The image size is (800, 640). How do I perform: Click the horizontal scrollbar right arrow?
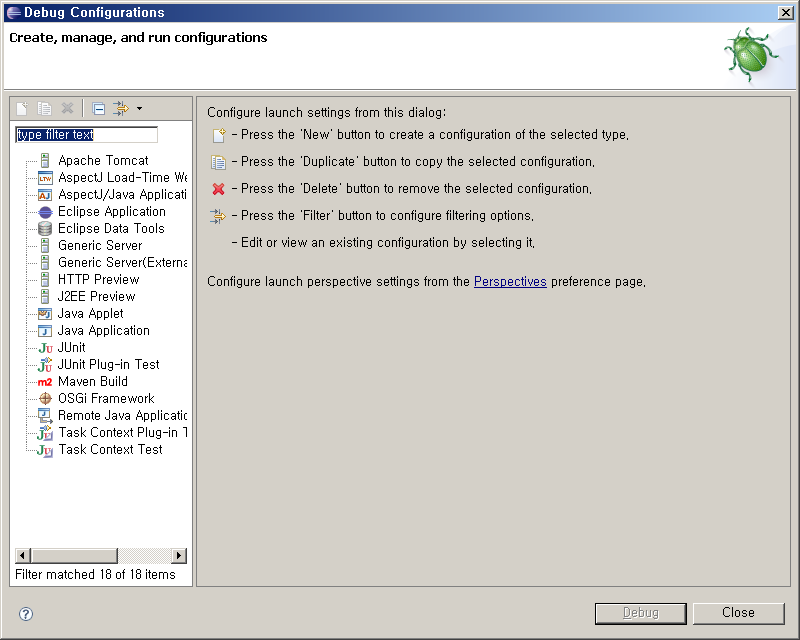pos(179,555)
